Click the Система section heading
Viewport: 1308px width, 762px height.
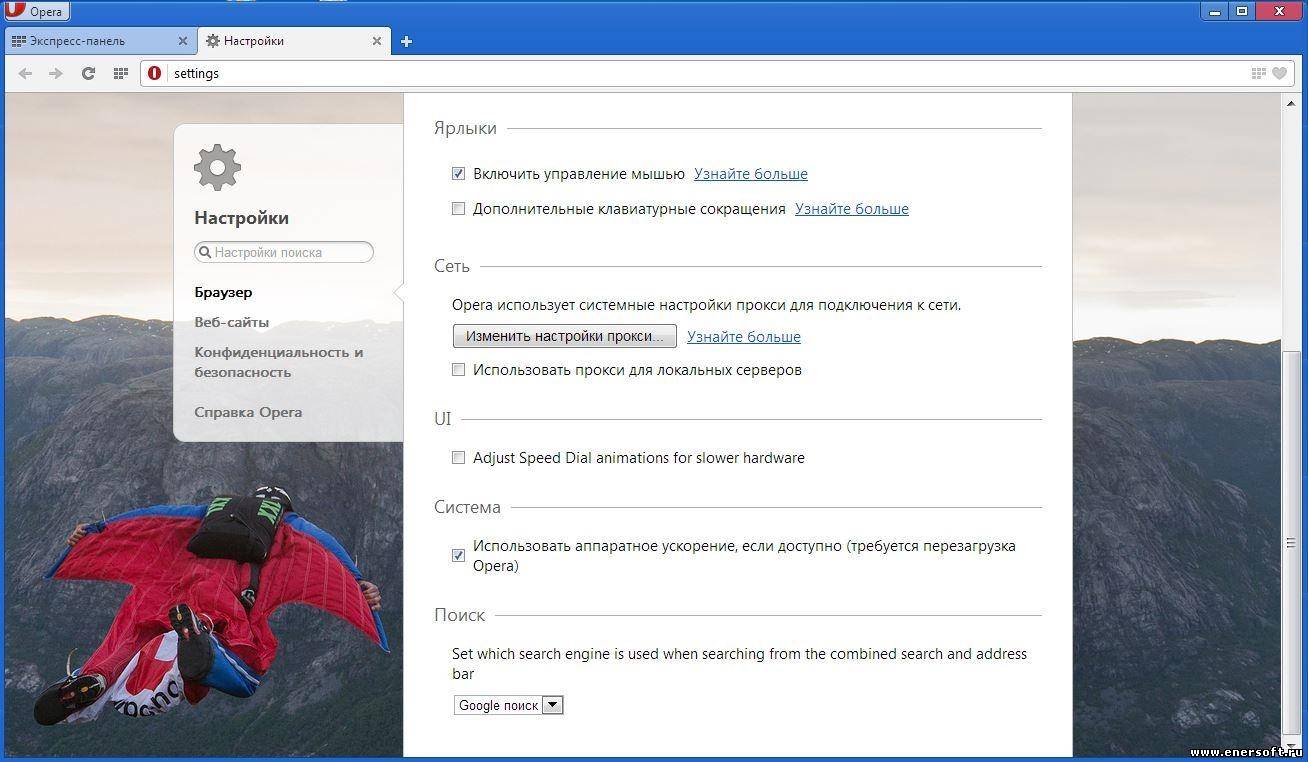pyautogui.click(x=467, y=507)
